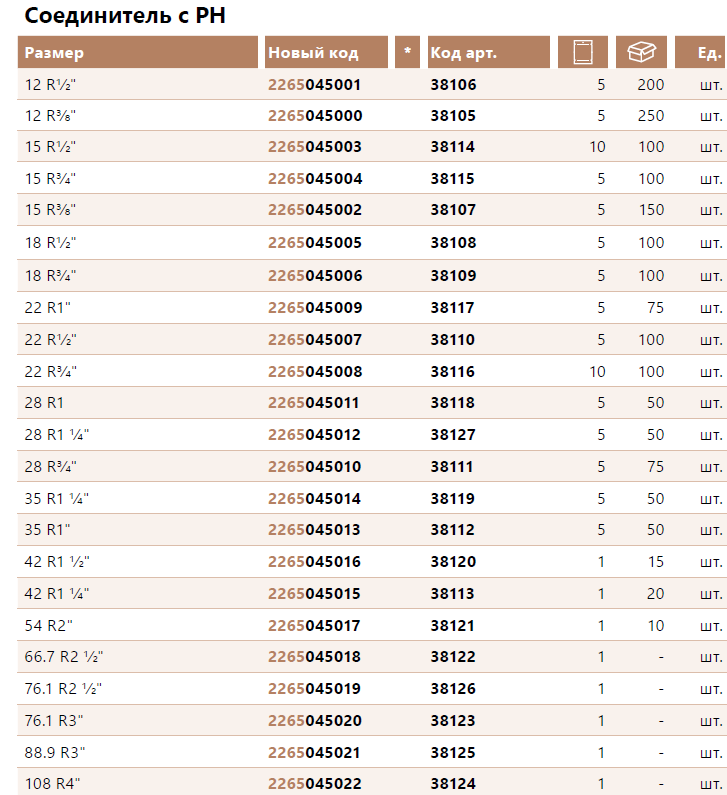Click article code 38123
The height and width of the screenshot is (795, 727).
(x=453, y=721)
